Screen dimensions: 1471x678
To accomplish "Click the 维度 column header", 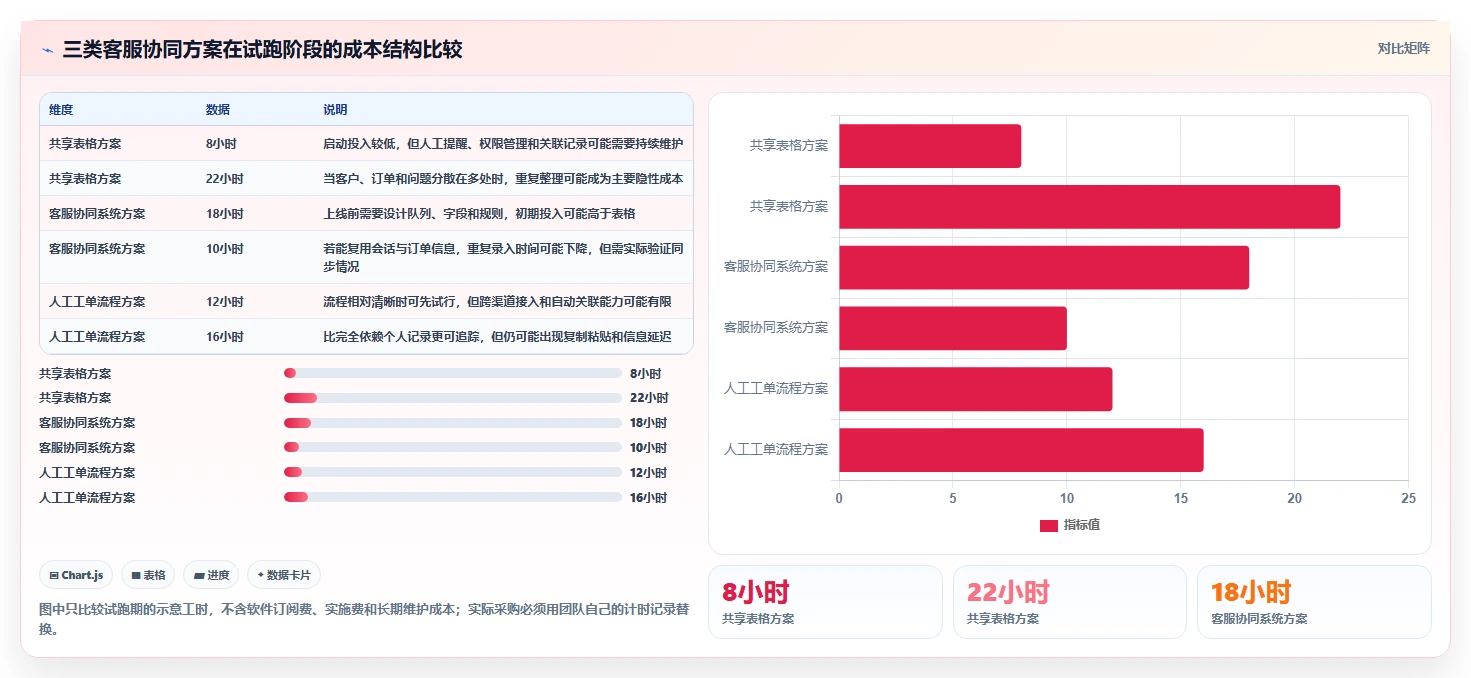I will point(61,110).
